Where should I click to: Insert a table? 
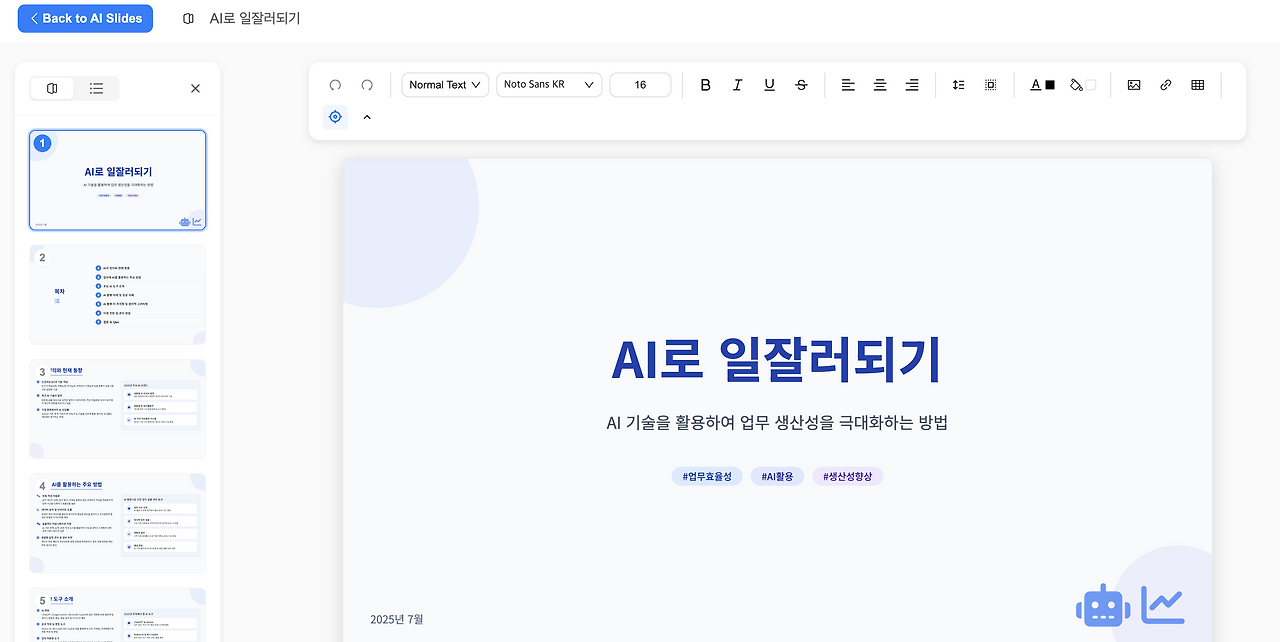click(x=1197, y=85)
